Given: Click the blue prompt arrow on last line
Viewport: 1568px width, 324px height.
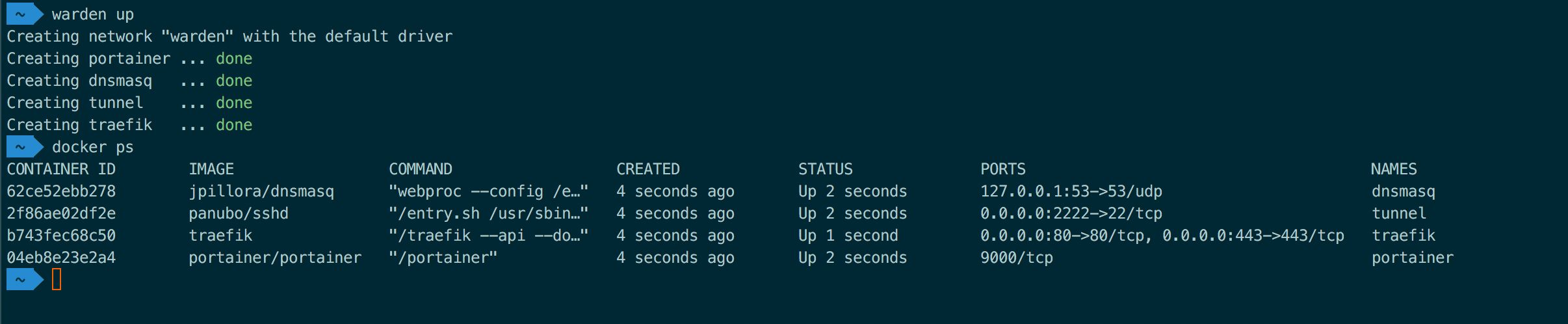Looking at the screenshot, I should 25,279.
